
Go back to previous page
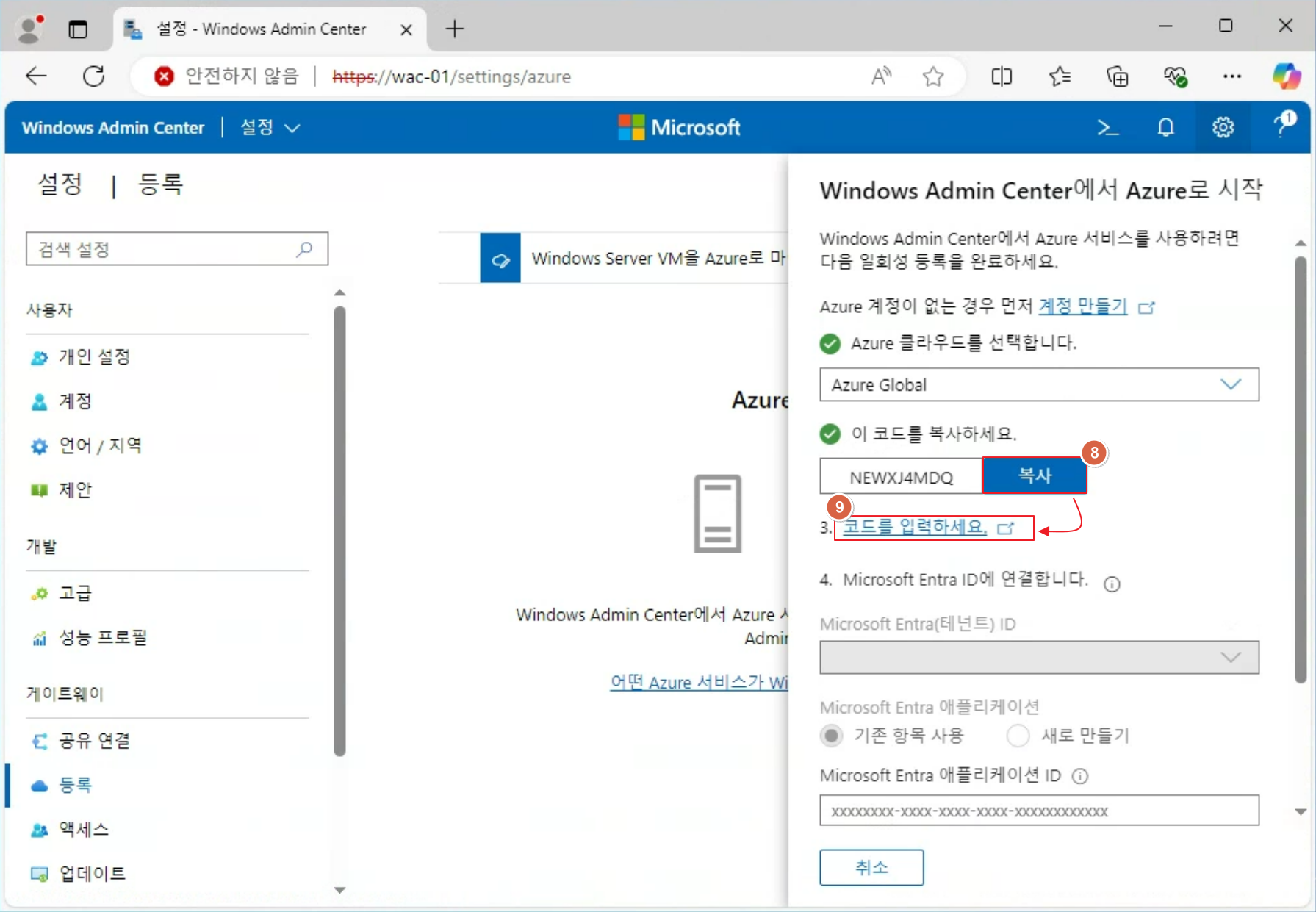pos(35,76)
